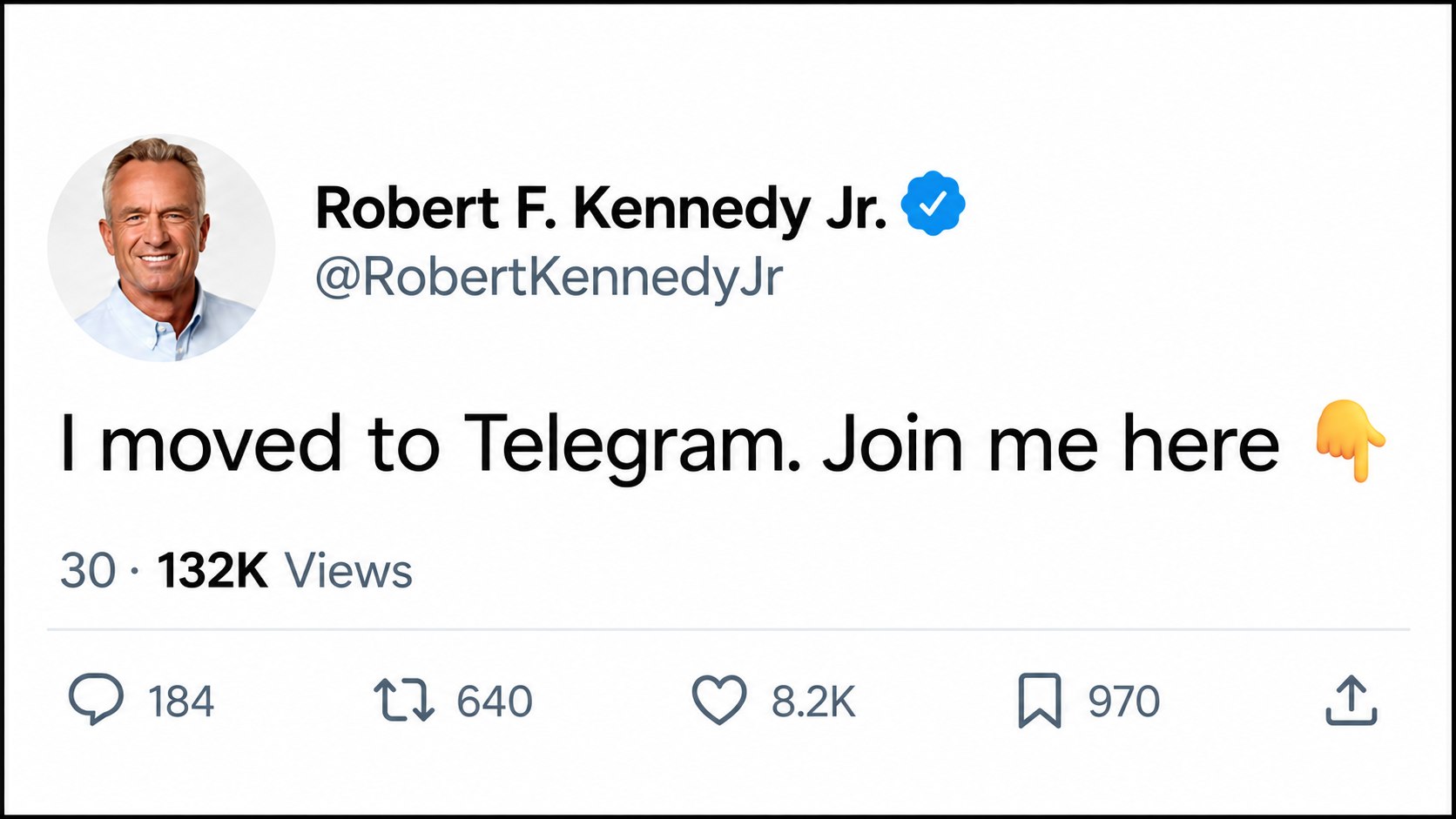Click the Views label
Image resolution: width=1456 pixels, height=819 pixels.
(348, 571)
